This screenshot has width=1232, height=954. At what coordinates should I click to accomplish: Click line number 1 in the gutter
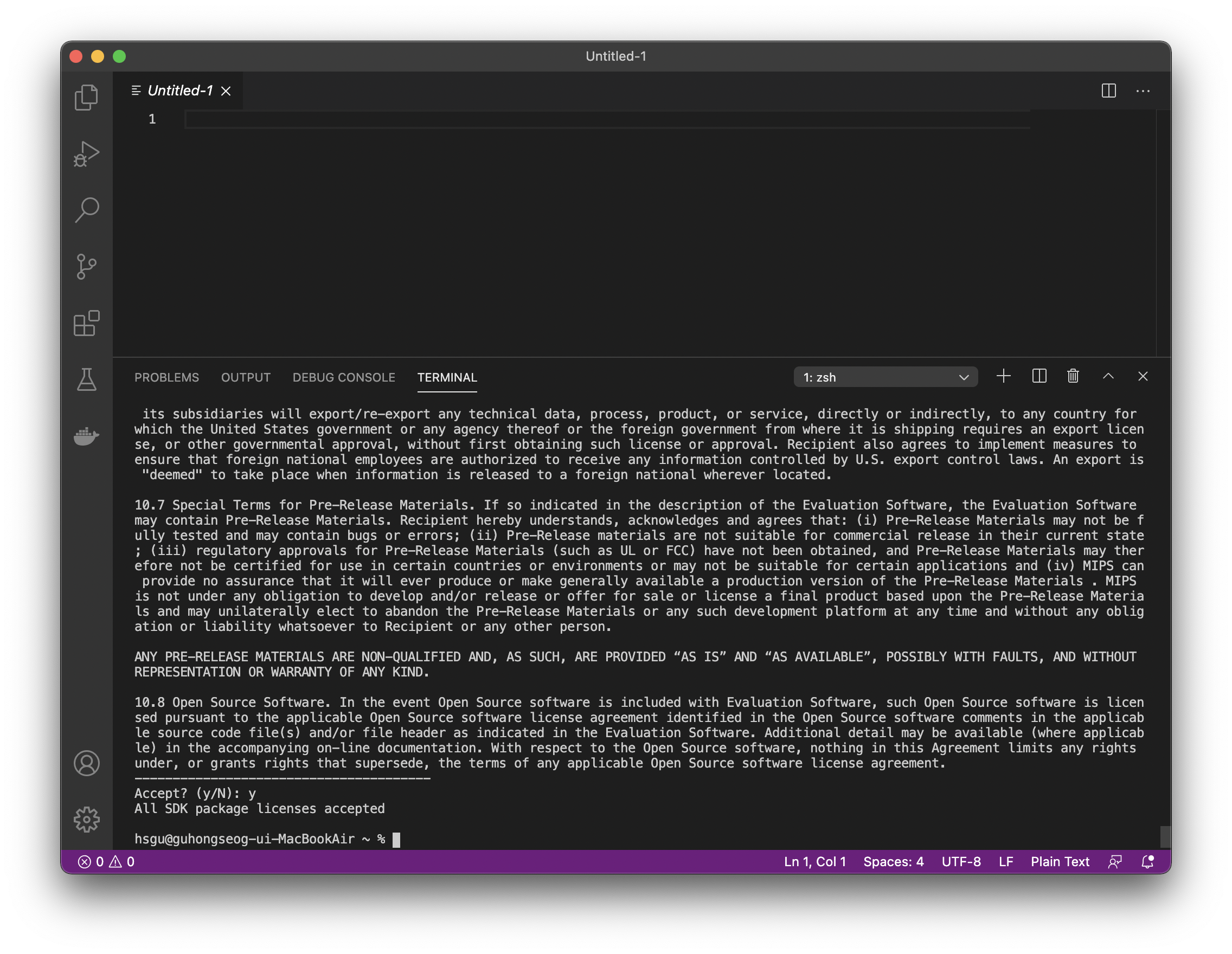click(152, 119)
